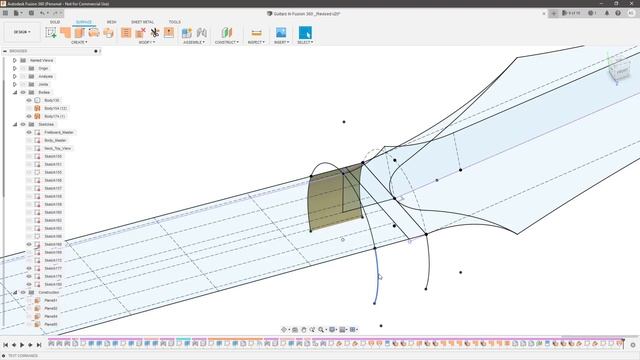Click the timeline settings gear icon
This screenshot has width=640, height=360.
[633, 345]
